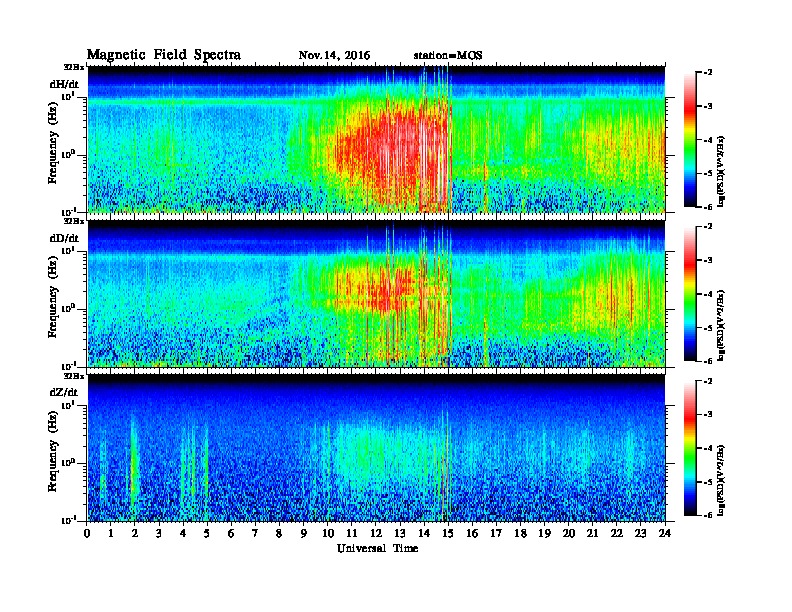
Task: Click hour tick label 22 on the time axis
Action: [617, 534]
